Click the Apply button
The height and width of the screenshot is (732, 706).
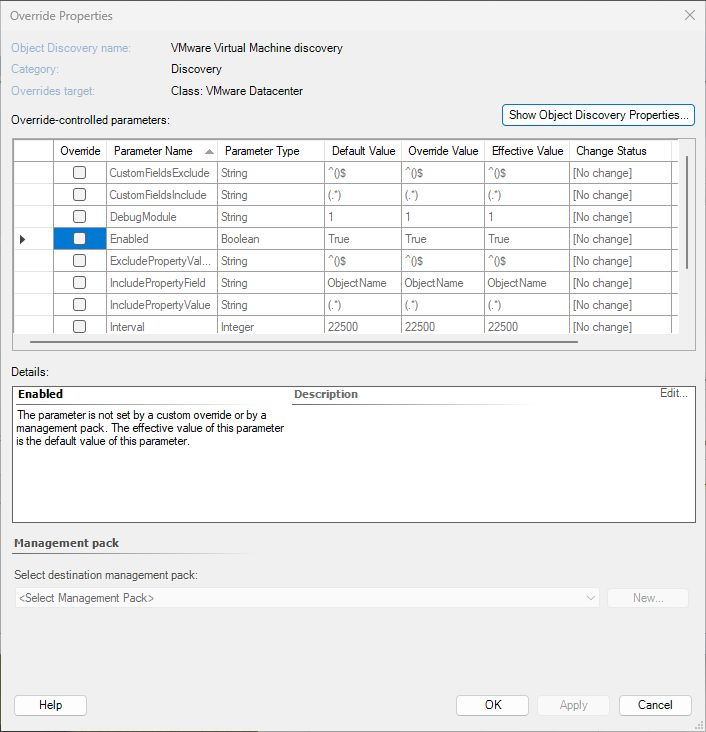[x=573, y=705]
